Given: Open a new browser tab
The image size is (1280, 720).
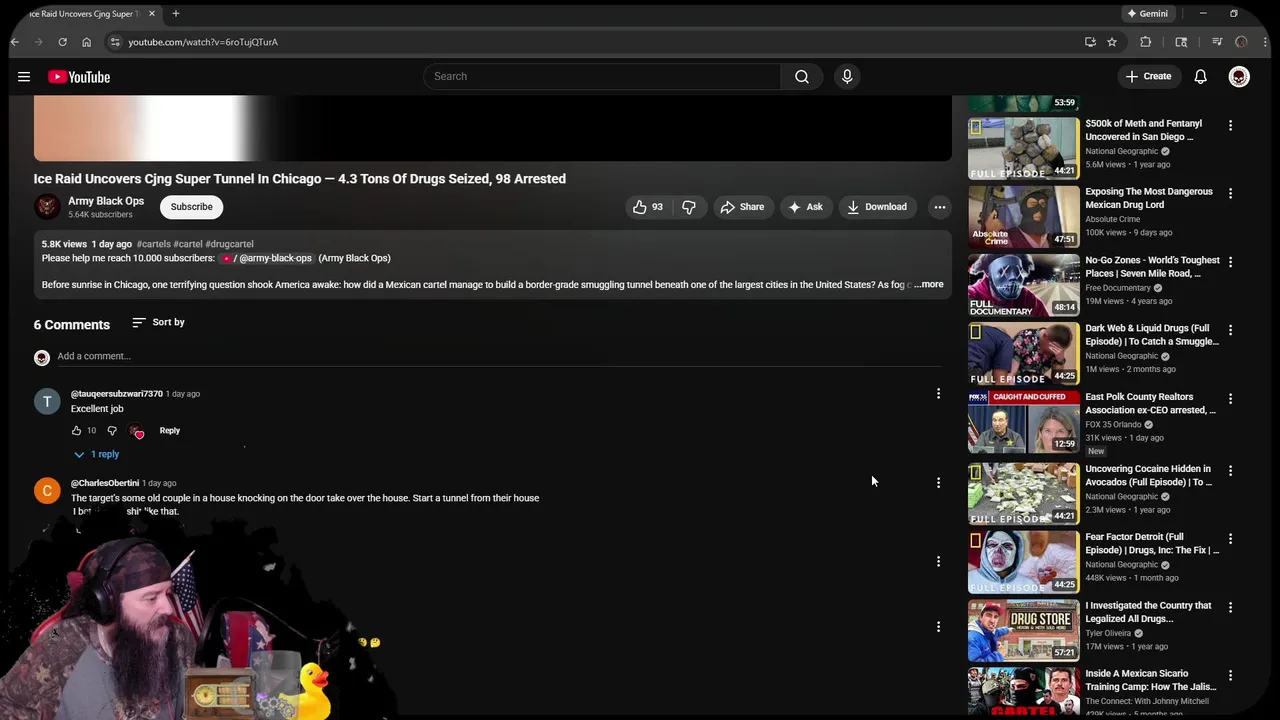Looking at the screenshot, I should click(175, 14).
